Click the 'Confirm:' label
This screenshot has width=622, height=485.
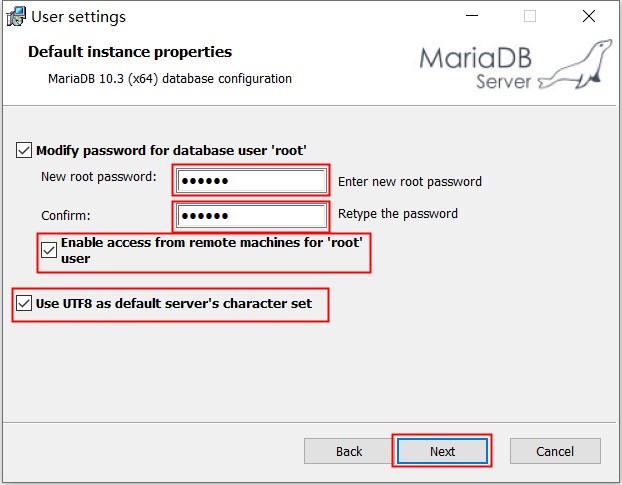click(x=66, y=215)
